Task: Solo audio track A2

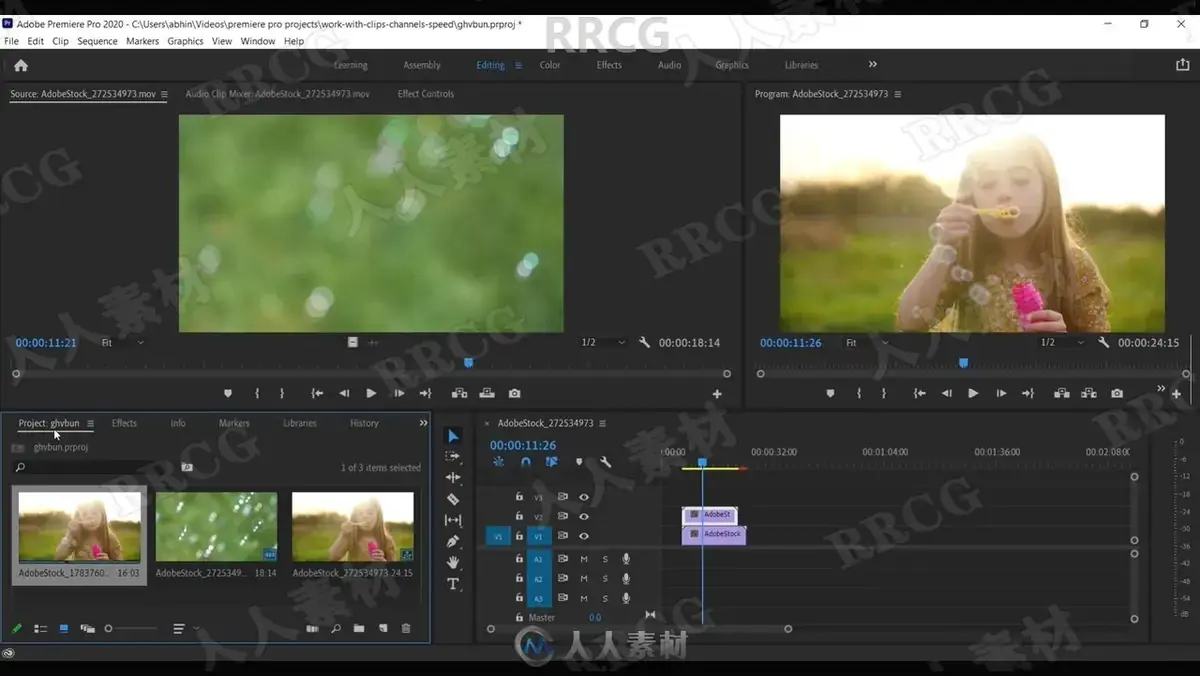Action: click(605, 579)
